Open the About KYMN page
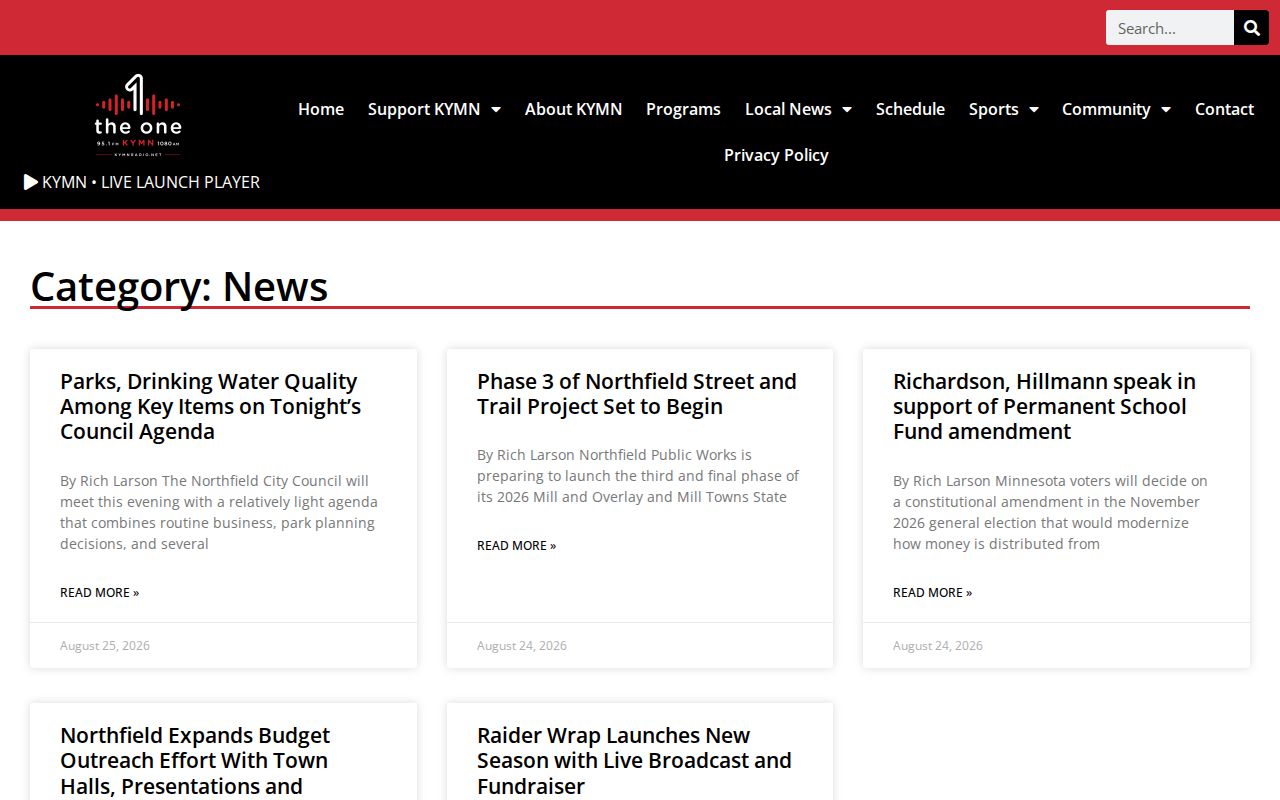Viewport: 1280px width, 800px height. [x=573, y=109]
